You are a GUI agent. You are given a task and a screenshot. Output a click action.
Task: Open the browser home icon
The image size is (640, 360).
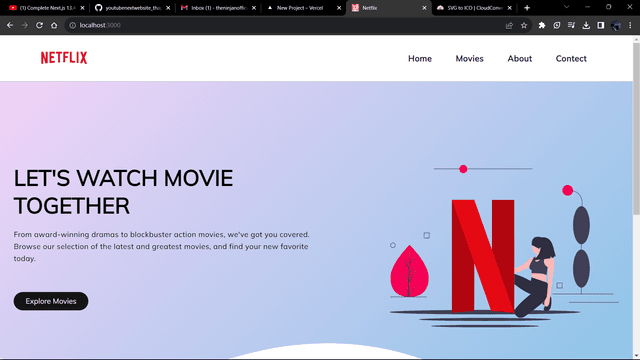[54, 25]
